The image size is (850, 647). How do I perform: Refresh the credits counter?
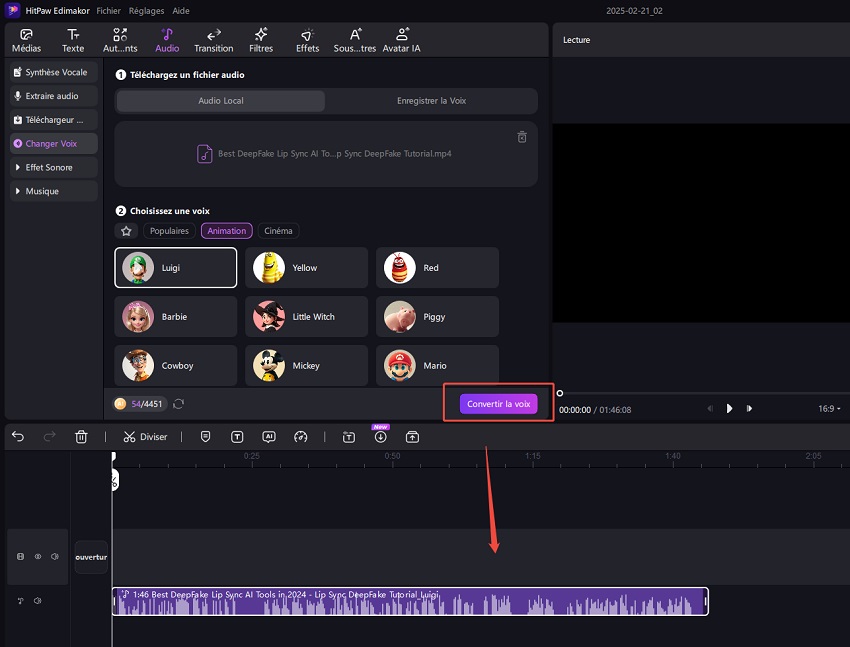pos(178,404)
